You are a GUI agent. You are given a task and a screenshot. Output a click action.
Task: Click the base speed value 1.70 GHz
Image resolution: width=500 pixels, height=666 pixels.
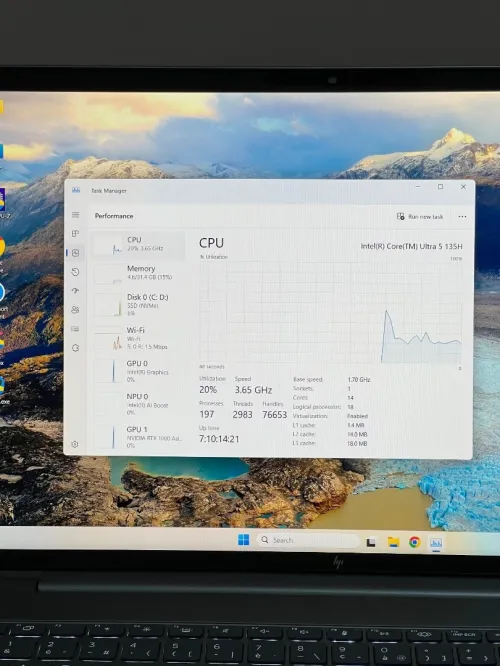(359, 379)
